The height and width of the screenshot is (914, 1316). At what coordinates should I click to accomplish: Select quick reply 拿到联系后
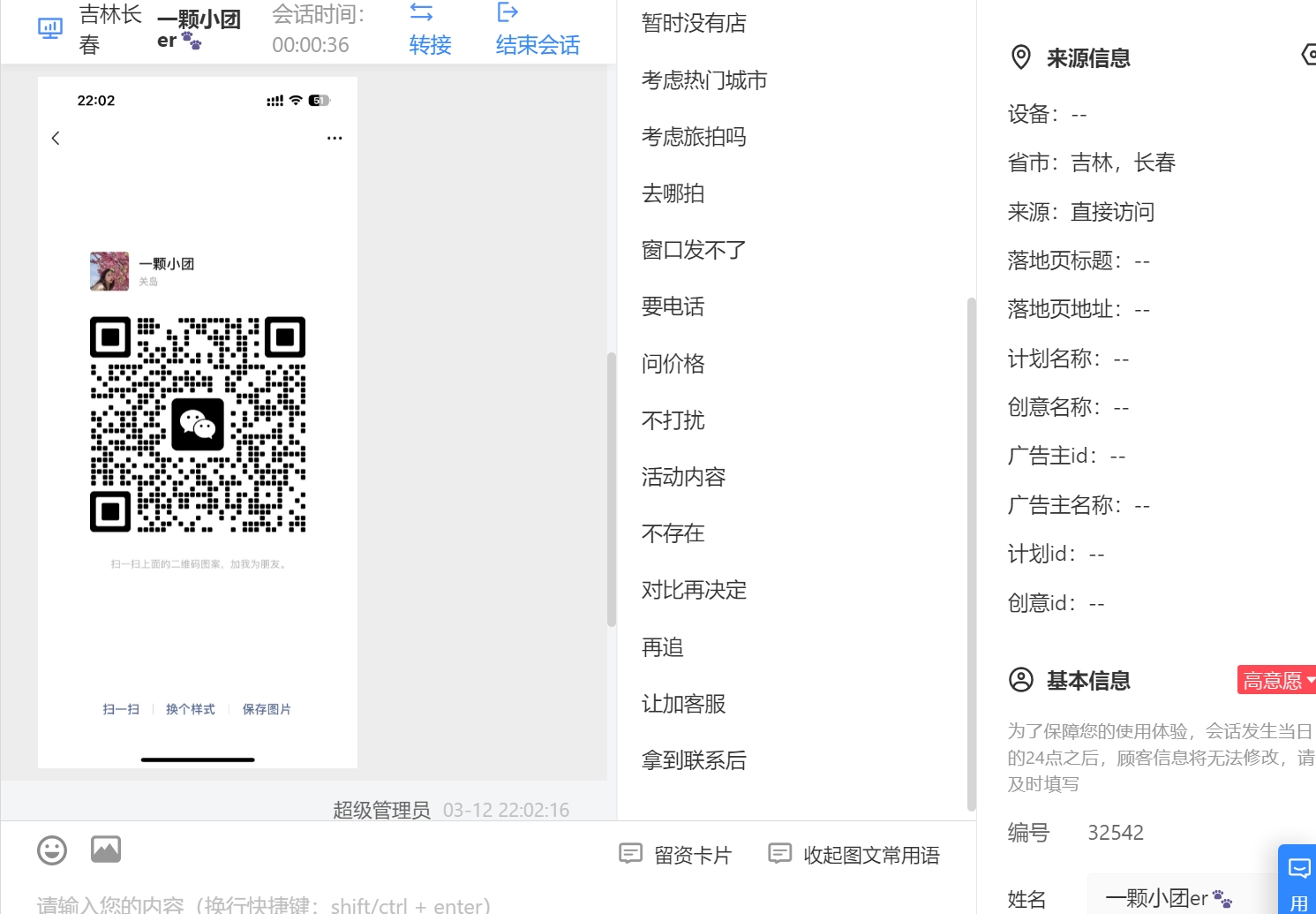click(x=694, y=760)
